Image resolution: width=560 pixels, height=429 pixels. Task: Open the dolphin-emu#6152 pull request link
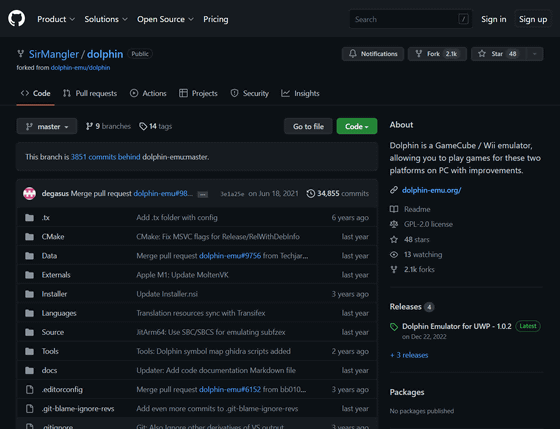pos(230,390)
